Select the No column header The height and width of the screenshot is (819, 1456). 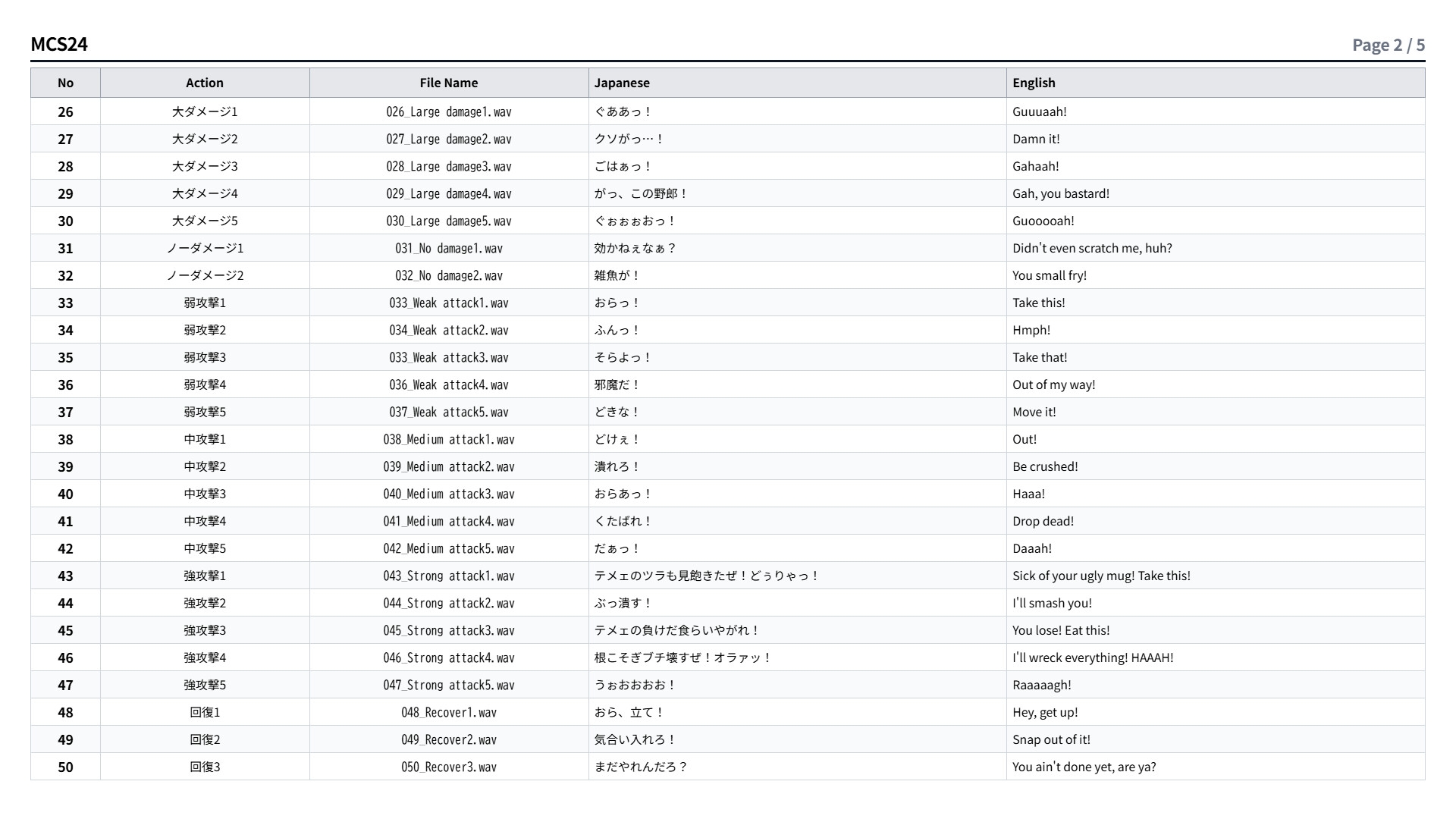coord(66,83)
